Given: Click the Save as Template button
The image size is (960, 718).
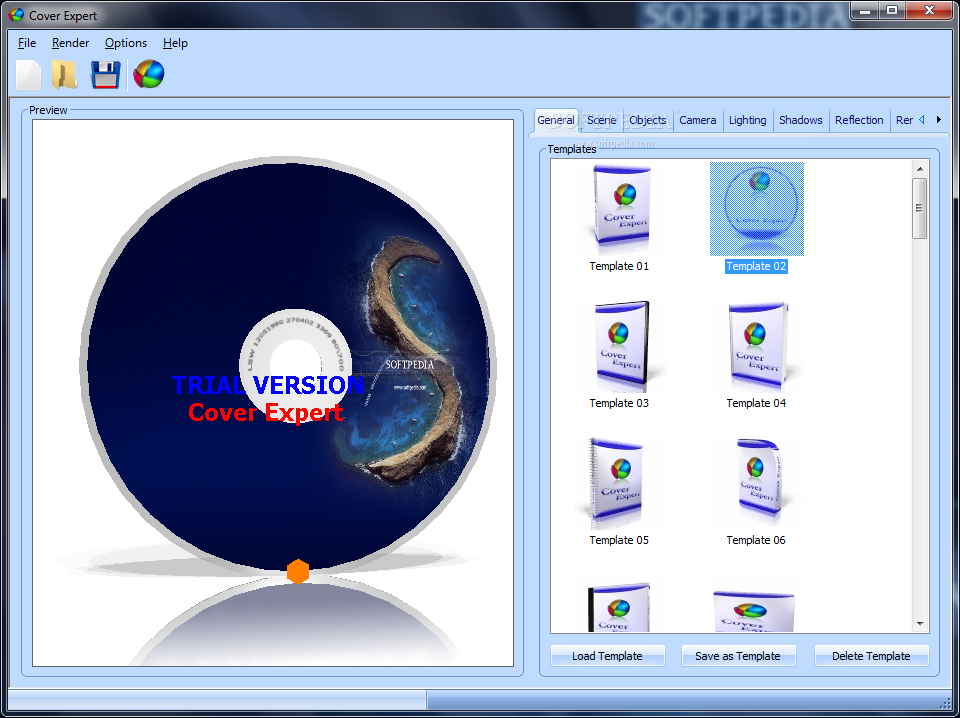Looking at the screenshot, I should [x=738, y=656].
